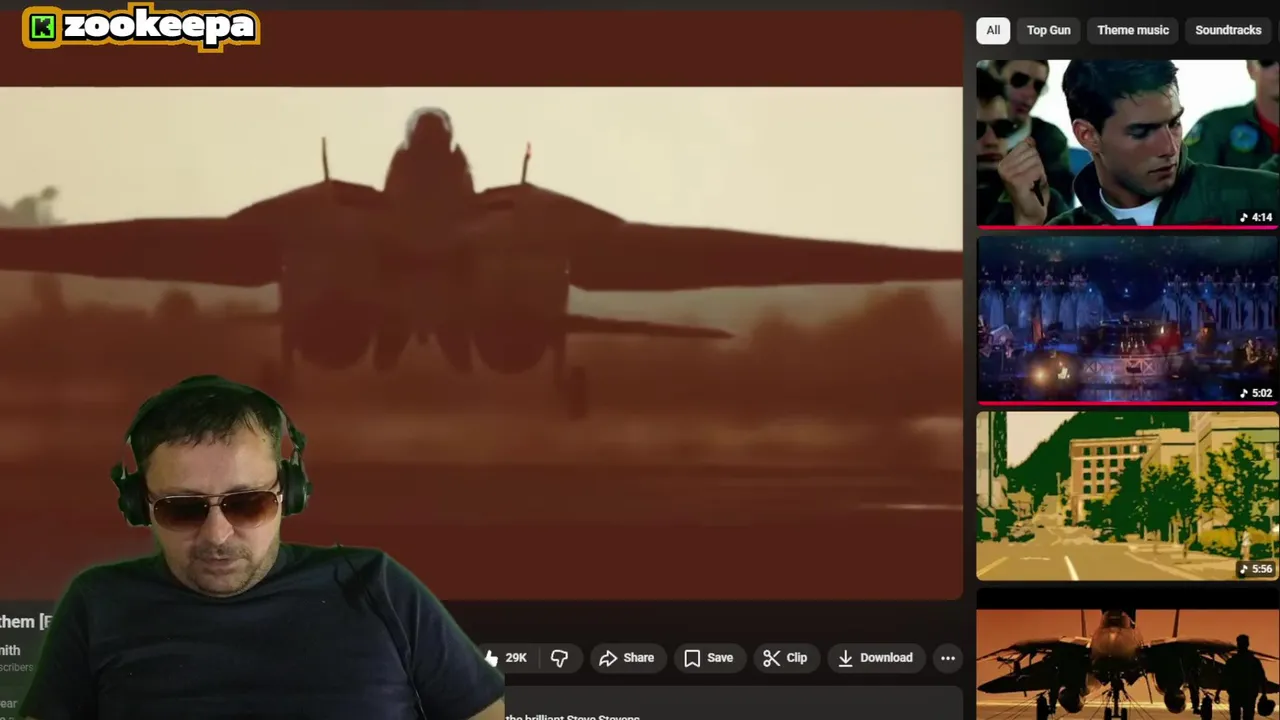Click the share arrow icon
1280x720 pixels.
pyautogui.click(x=608, y=658)
